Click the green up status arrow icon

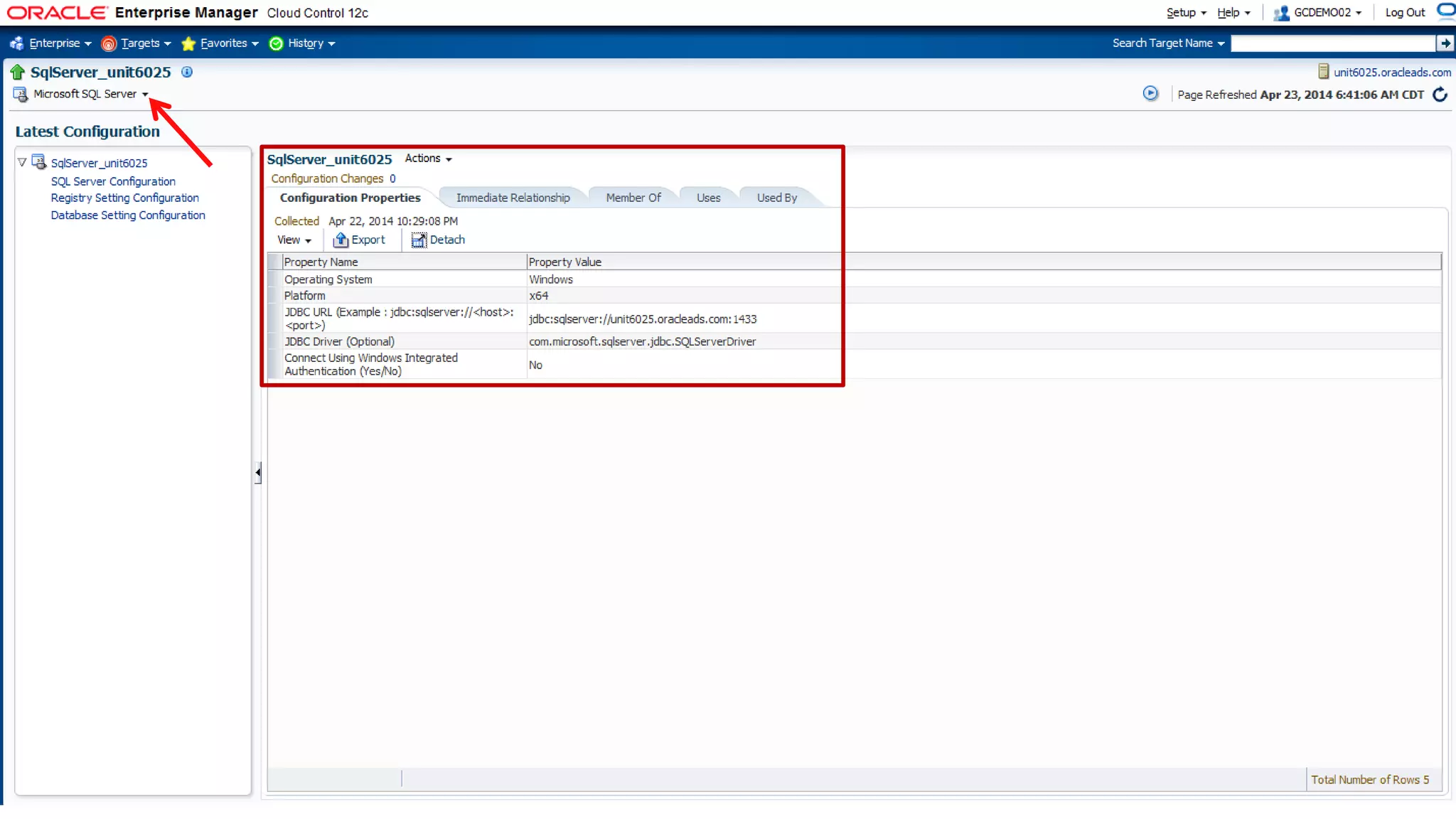tap(18, 72)
